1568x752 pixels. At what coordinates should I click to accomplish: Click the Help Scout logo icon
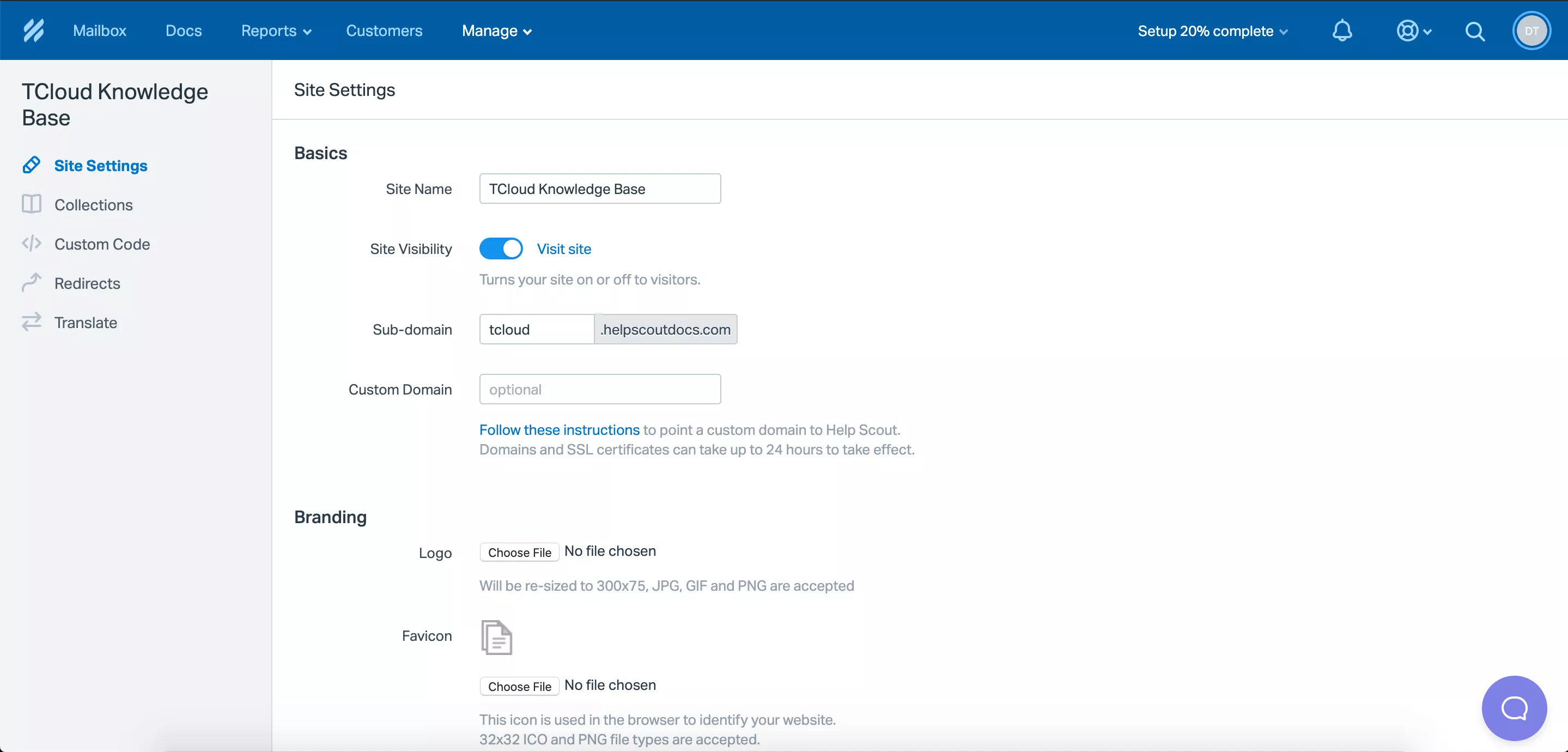point(33,31)
